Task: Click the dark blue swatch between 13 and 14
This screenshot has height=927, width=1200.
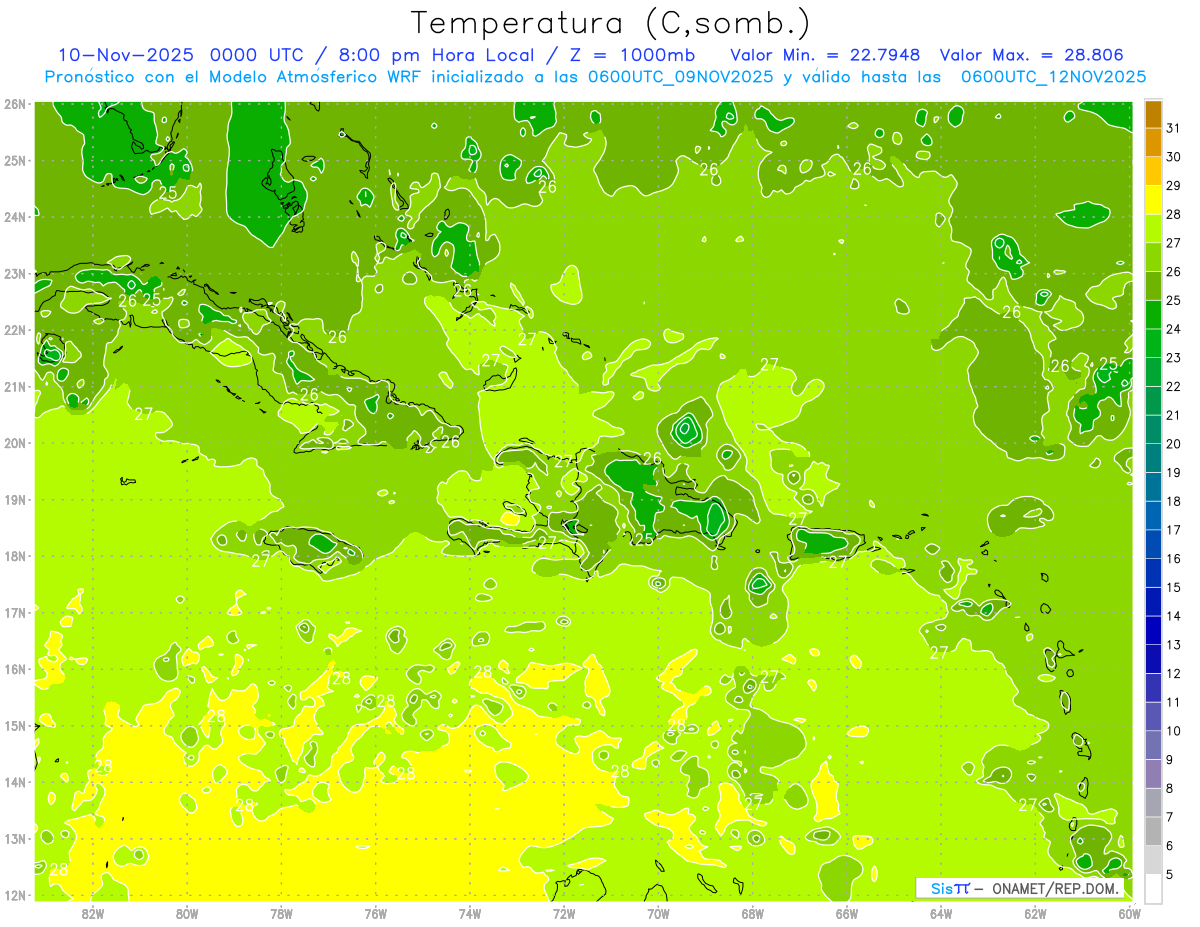Action: coord(1153,630)
